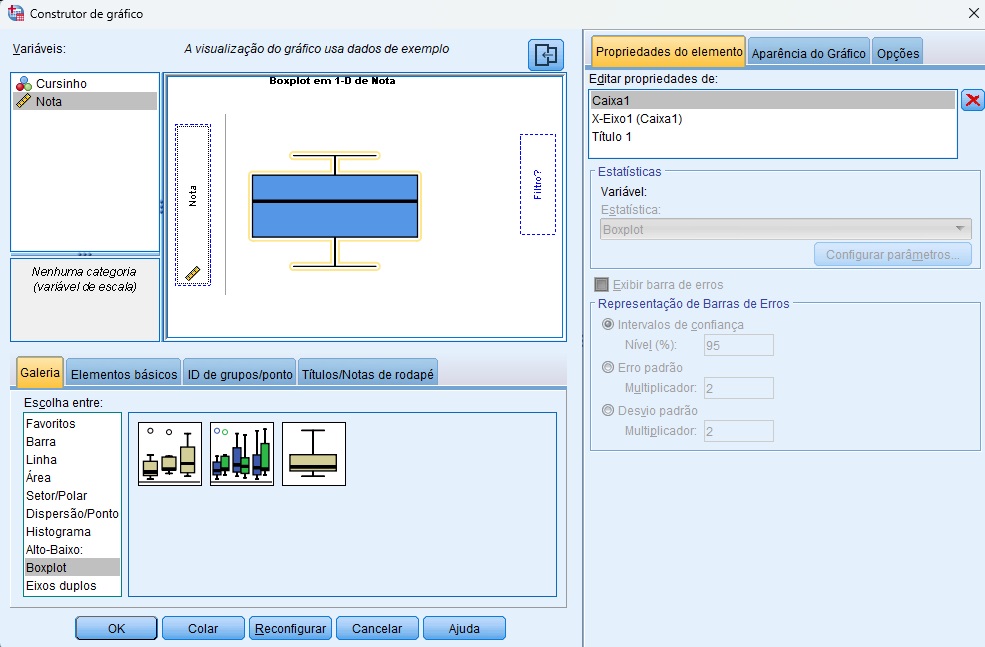Click Desvio padrão Multiplicador input field
Image resolution: width=985 pixels, height=647 pixels.
pos(739,431)
